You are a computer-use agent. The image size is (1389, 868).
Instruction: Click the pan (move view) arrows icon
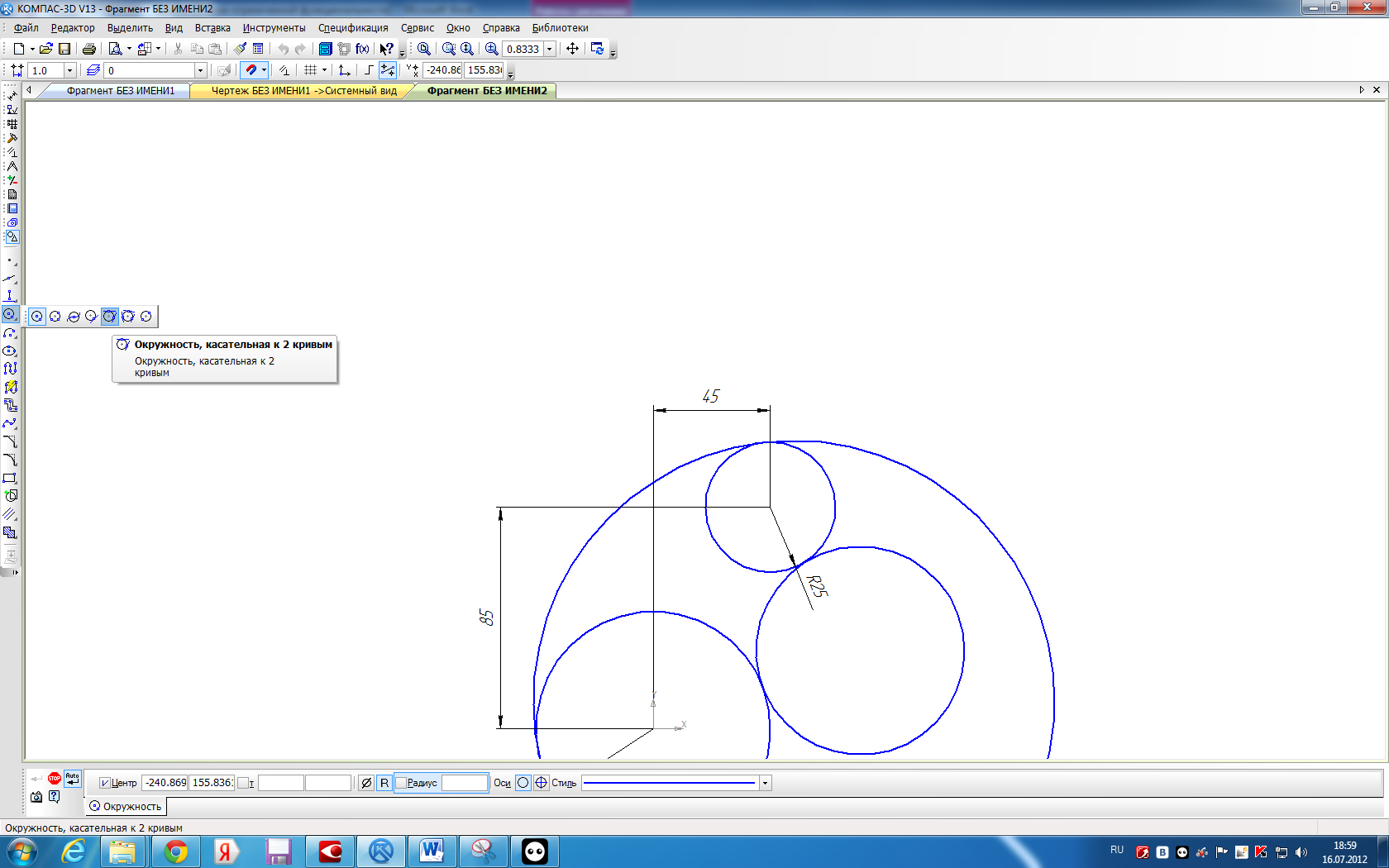click(x=572, y=49)
